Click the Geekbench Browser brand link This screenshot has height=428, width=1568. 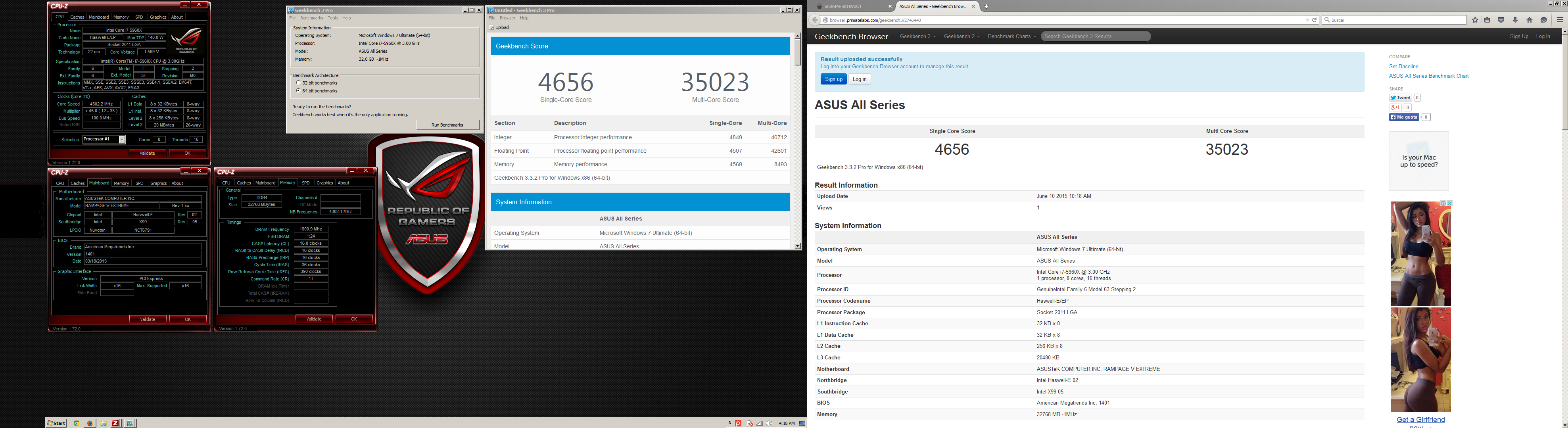click(x=851, y=36)
